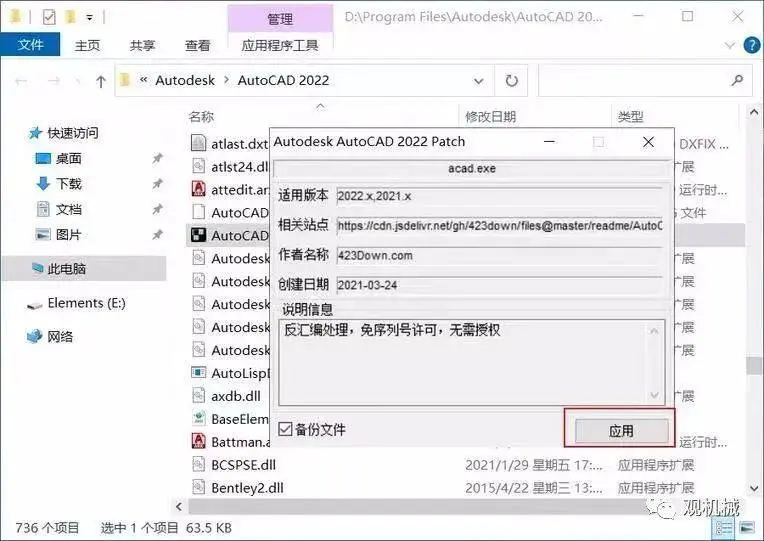This screenshot has width=764, height=541.
Task: Select the AutoLisp file icon
Action: [198, 373]
